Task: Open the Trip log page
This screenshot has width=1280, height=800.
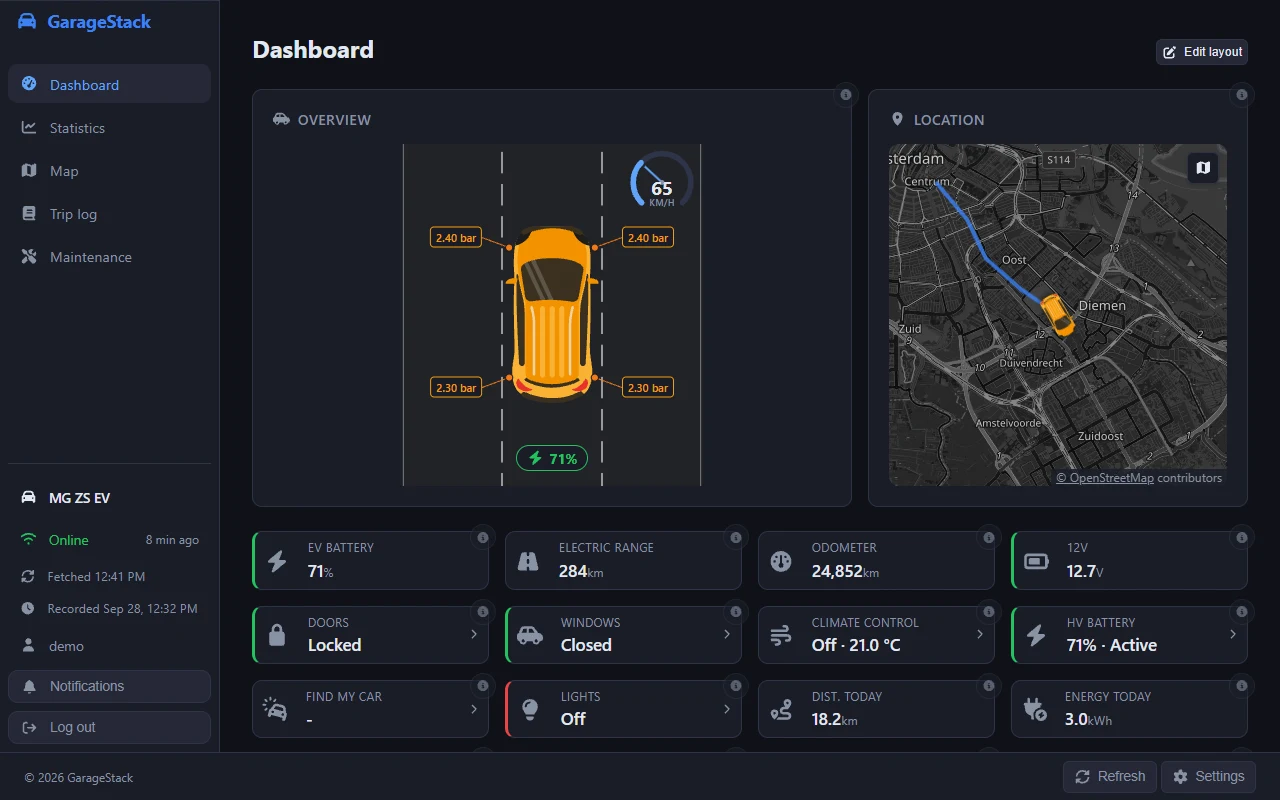Action: 109,214
